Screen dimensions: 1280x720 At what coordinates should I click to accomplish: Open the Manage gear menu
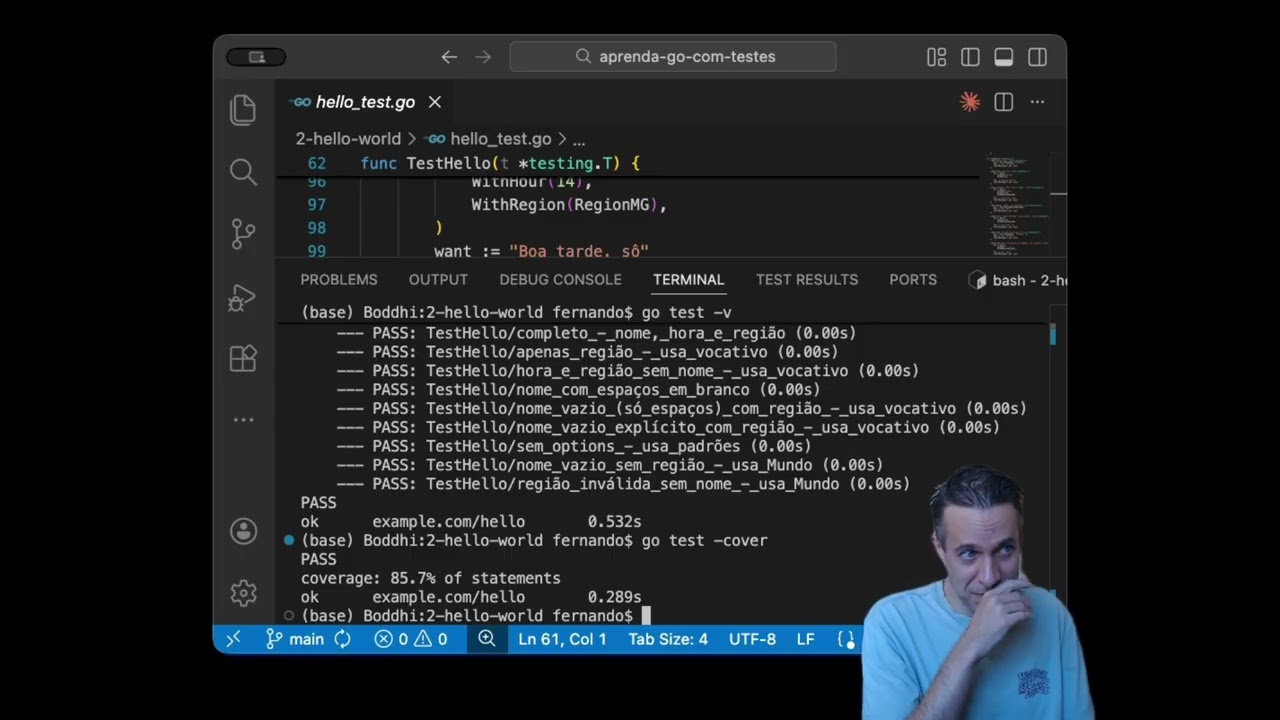pos(243,593)
